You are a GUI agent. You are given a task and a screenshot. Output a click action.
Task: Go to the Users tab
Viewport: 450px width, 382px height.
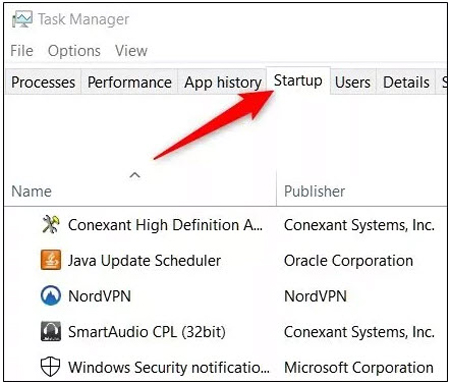(353, 82)
